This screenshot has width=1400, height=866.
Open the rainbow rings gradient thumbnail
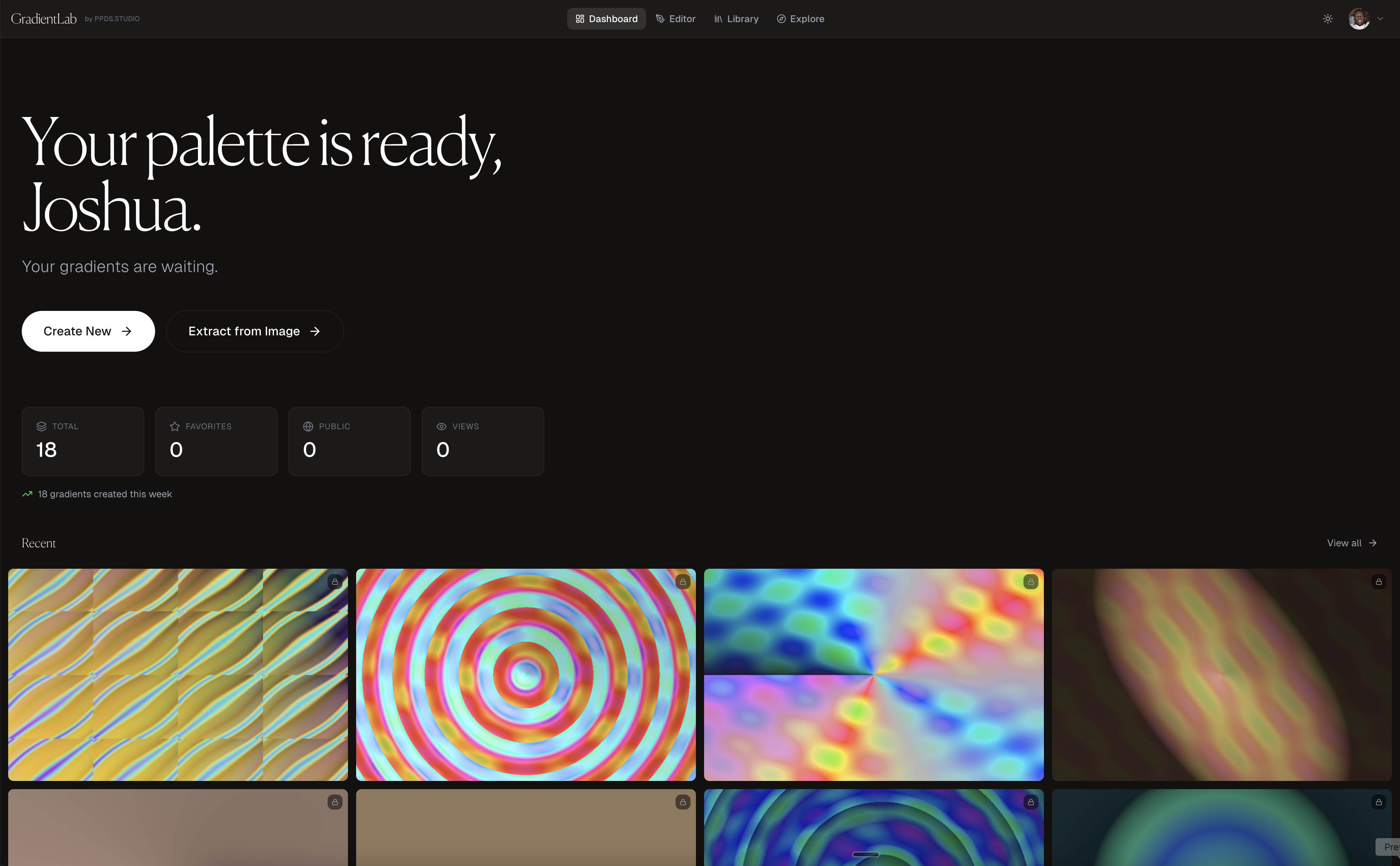click(526, 675)
